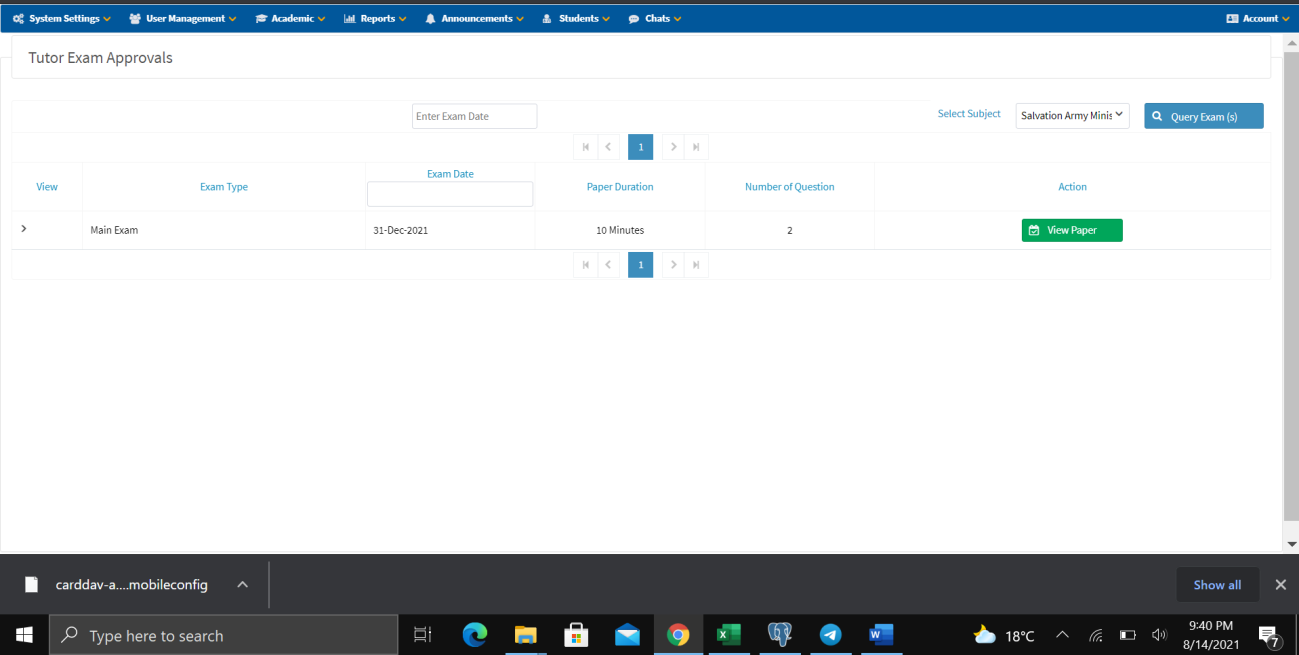Expand the Academic dropdown menu

click(291, 19)
